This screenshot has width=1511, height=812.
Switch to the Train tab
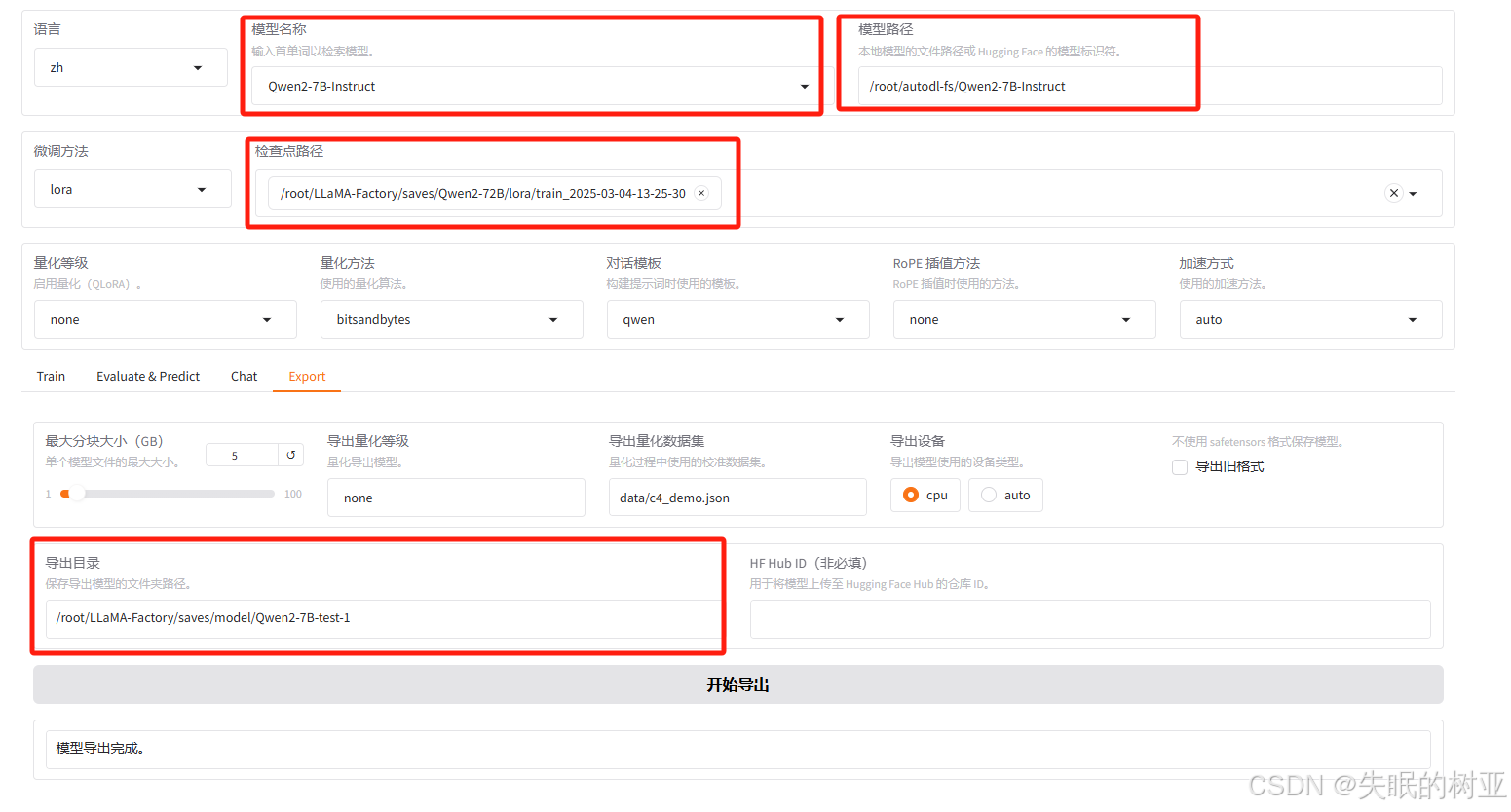coord(51,376)
